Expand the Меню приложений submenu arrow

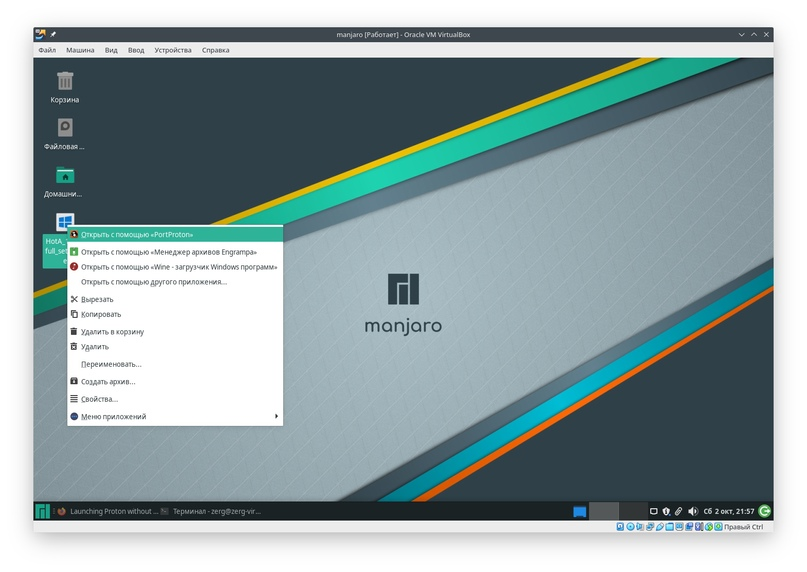276,416
